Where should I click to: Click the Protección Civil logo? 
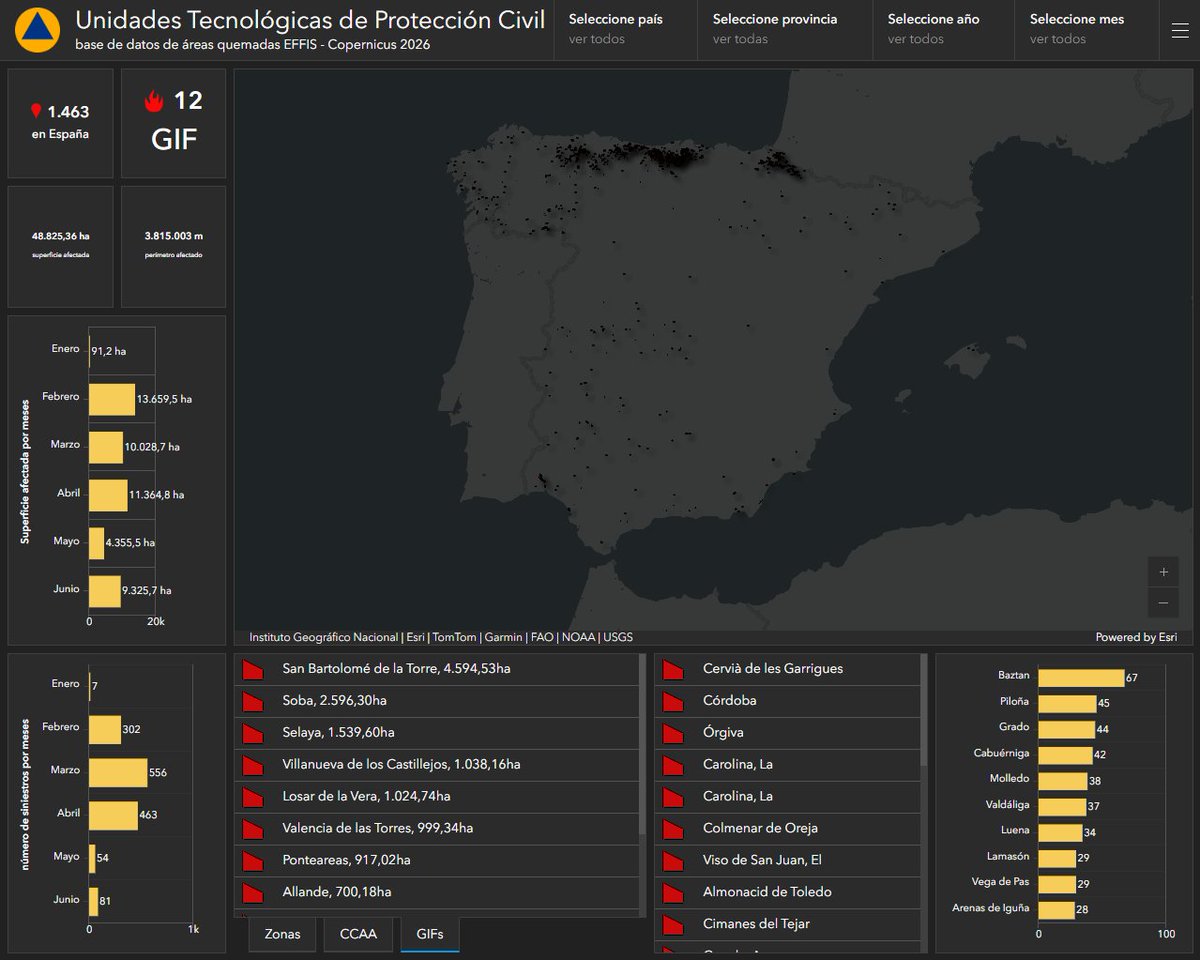38,31
